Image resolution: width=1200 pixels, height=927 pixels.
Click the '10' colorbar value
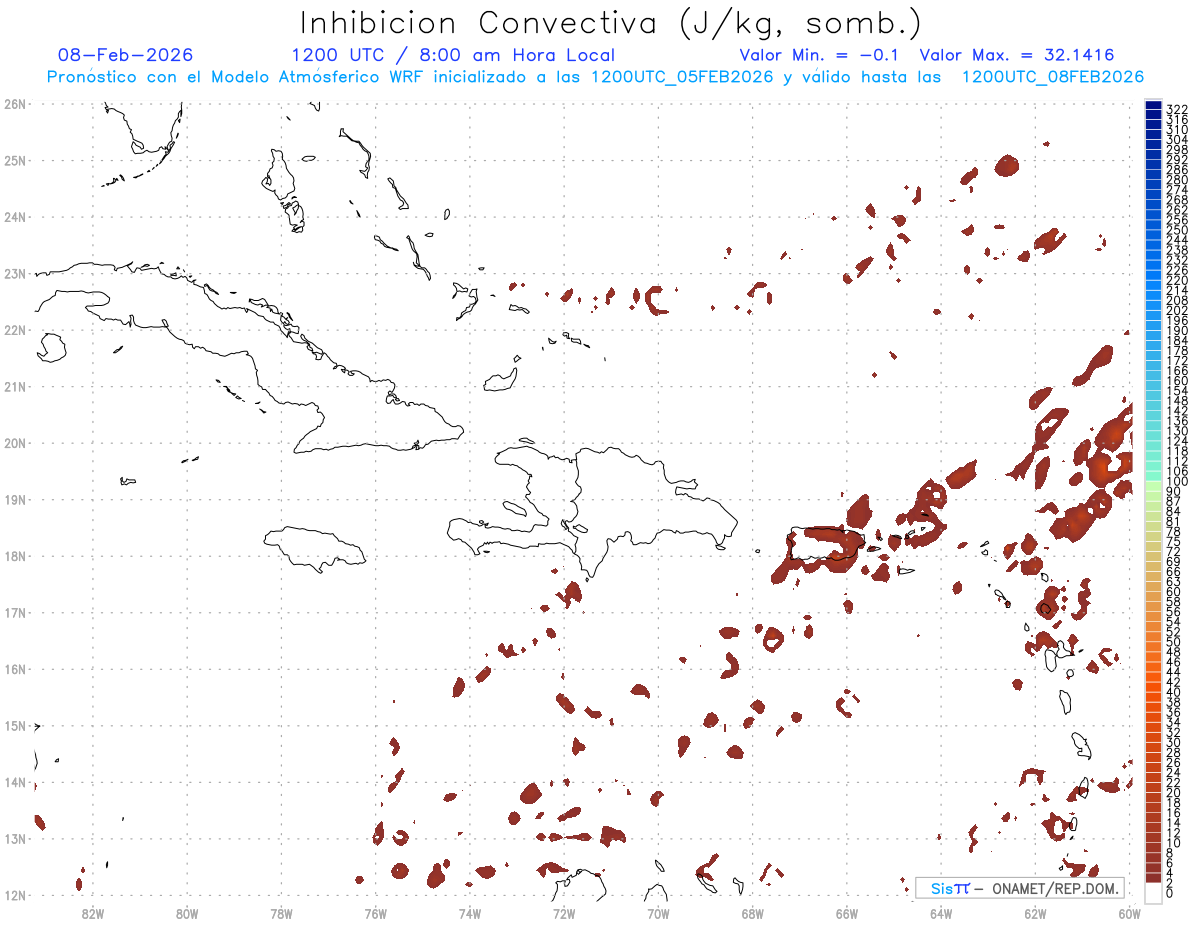(x=1174, y=843)
